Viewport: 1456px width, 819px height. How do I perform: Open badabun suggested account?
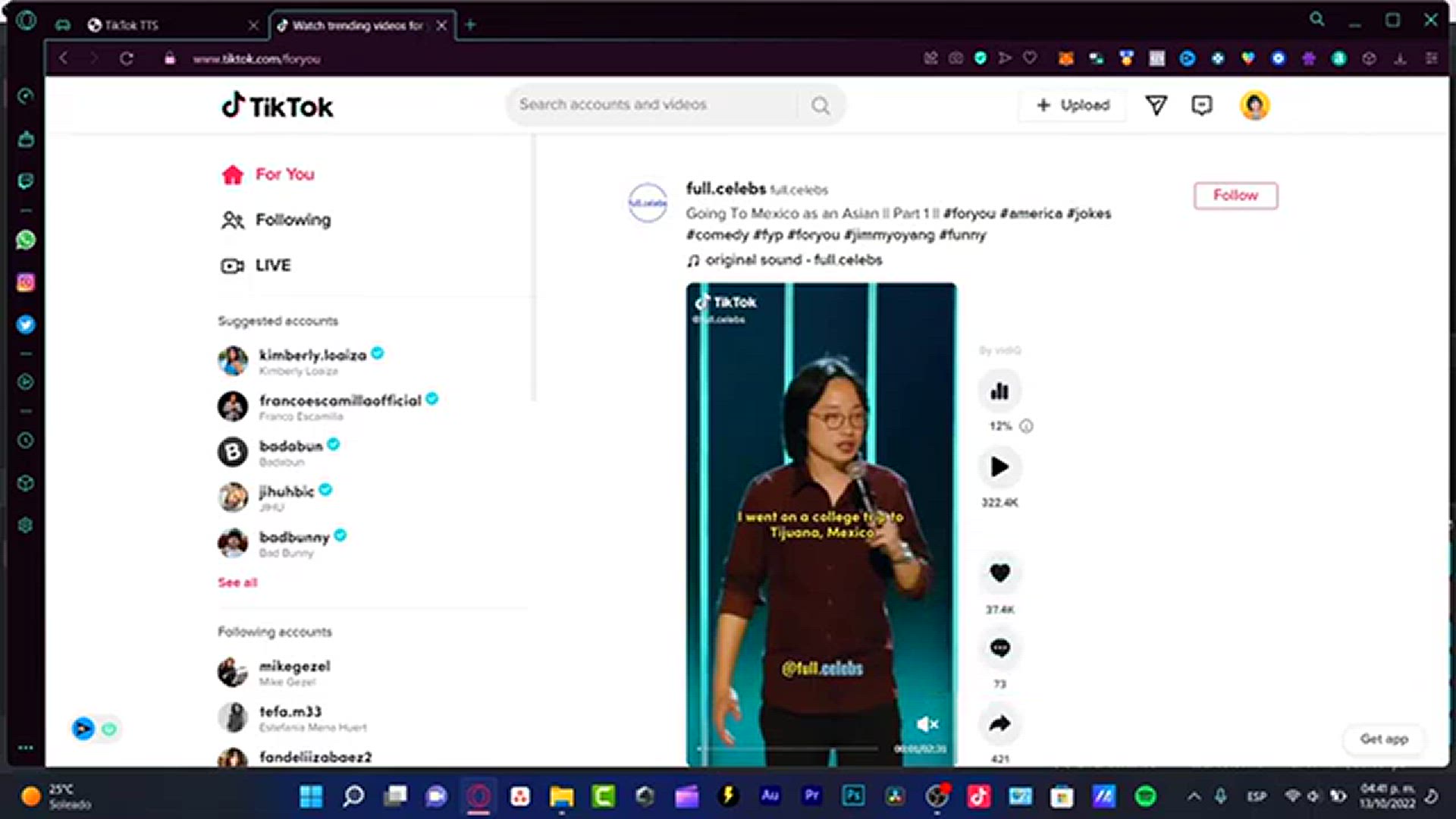[x=278, y=452]
